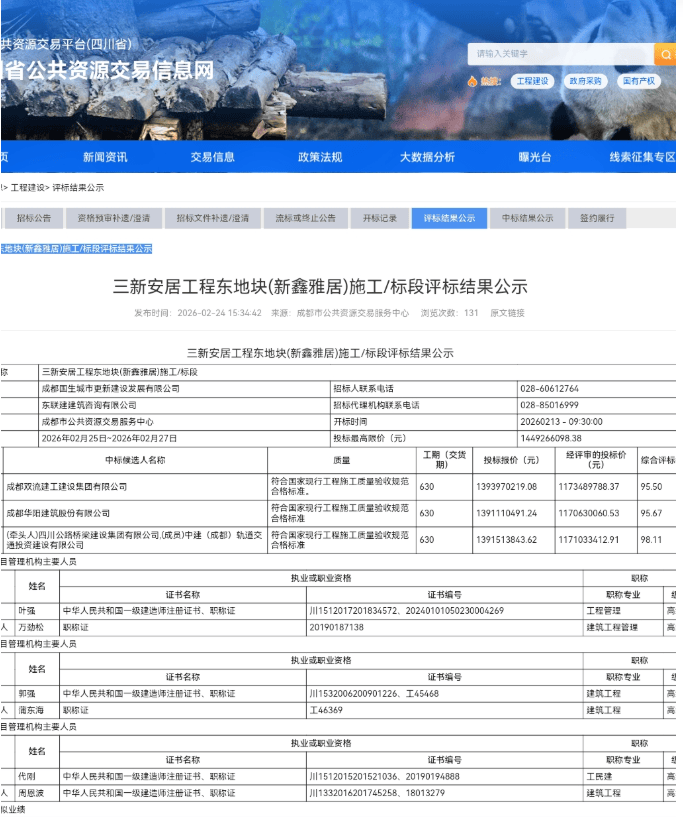The height and width of the screenshot is (817, 683).
Task: Click 成都双流建工建设集团有限公司 candidate cell
Action: 135,487
